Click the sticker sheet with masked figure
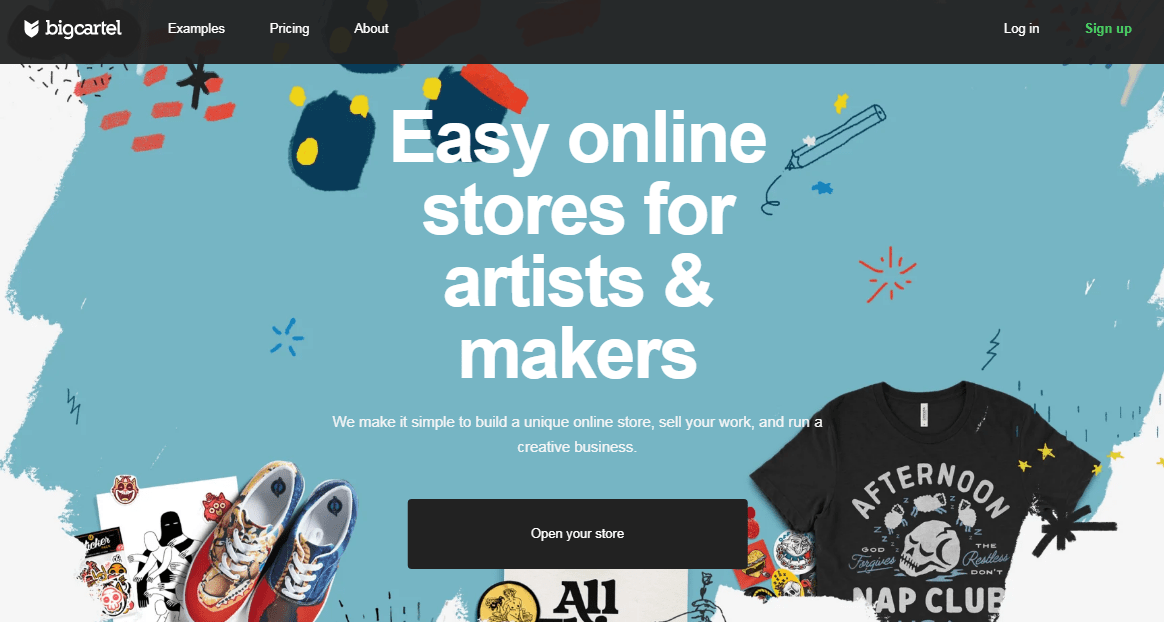The height and width of the screenshot is (622, 1164). 160,548
